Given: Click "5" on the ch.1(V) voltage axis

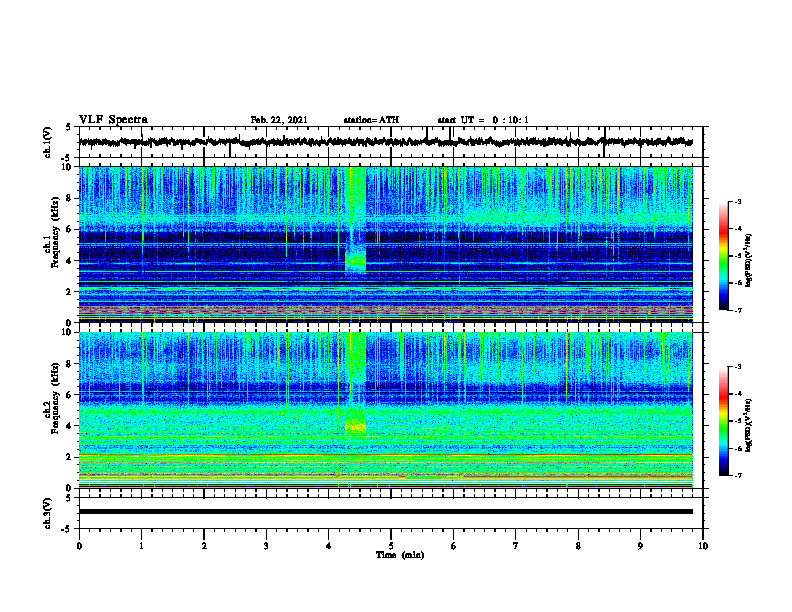Looking at the screenshot, I should click(x=69, y=127).
